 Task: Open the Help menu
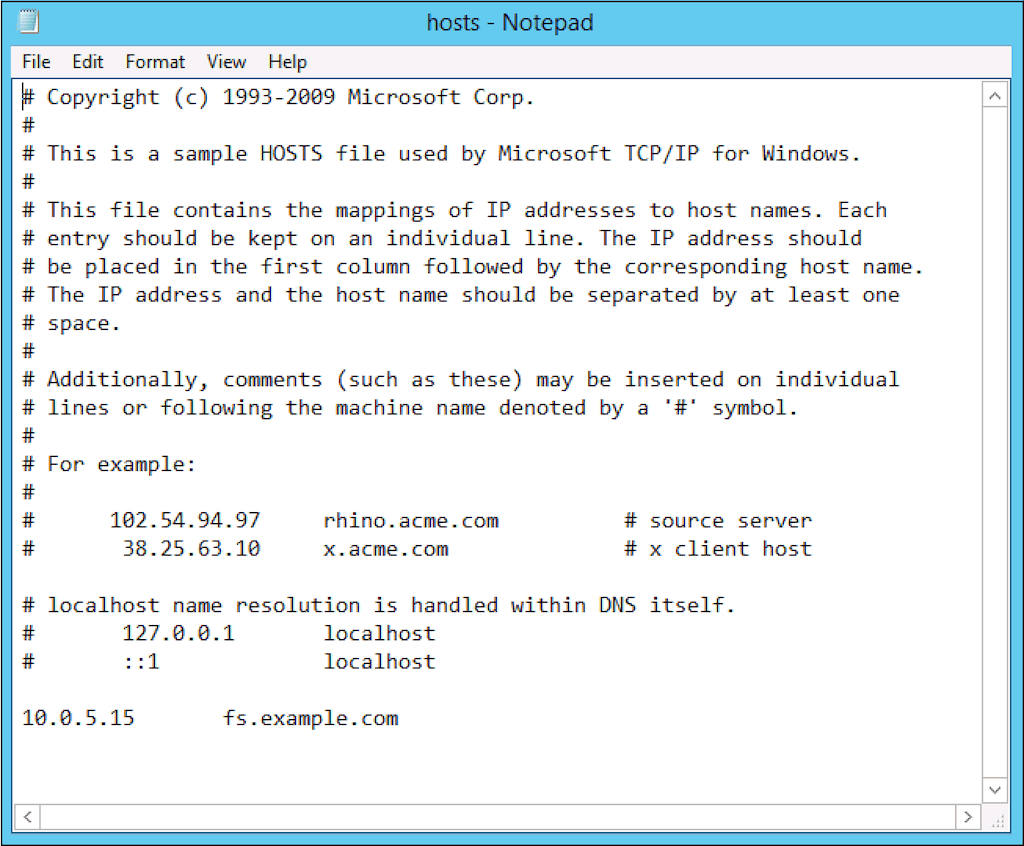pos(287,62)
